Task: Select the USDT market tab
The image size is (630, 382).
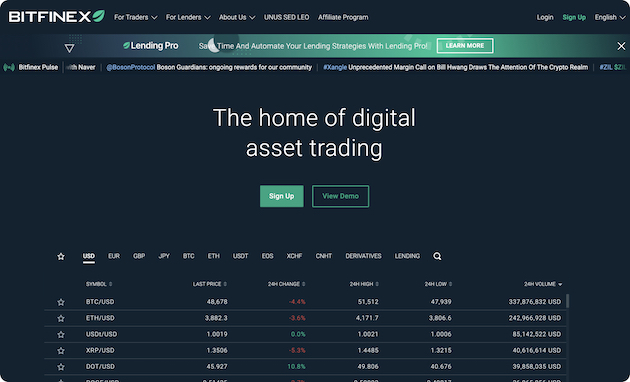Action: 241,256
